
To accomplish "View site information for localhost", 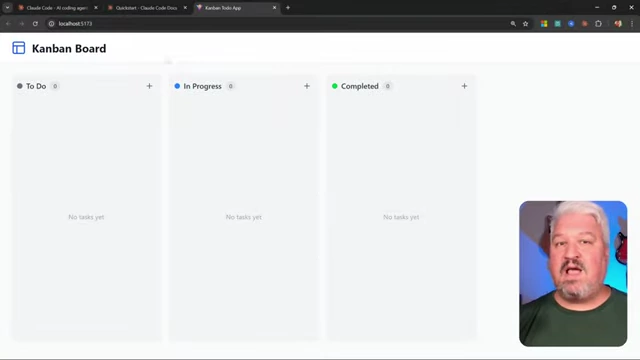I will pos(51,24).
